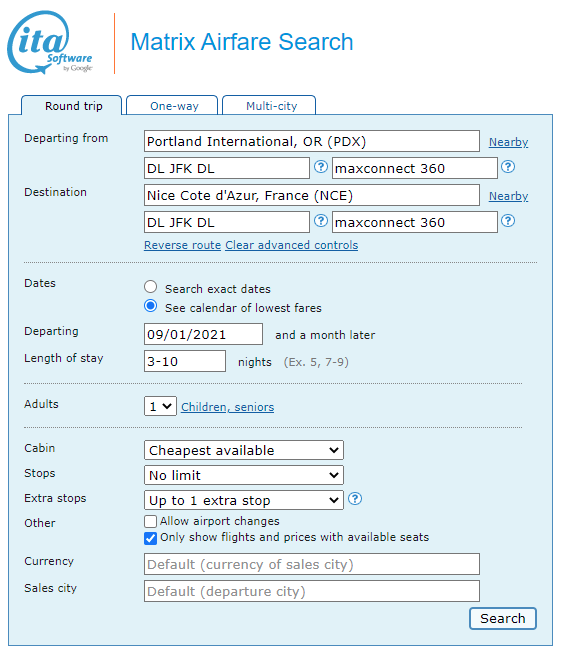Enable Allow airport changes checkbox
Screen dimensions: 561x658
150,522
